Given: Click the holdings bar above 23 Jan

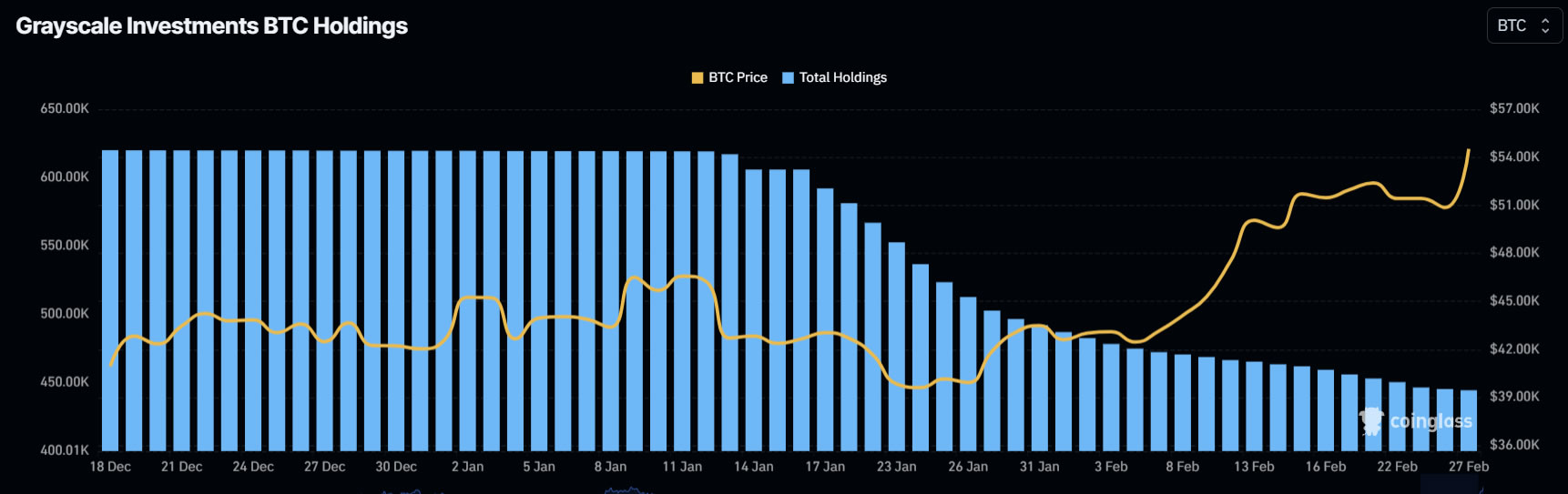Looking at the screenshot, I should (897, 346).
